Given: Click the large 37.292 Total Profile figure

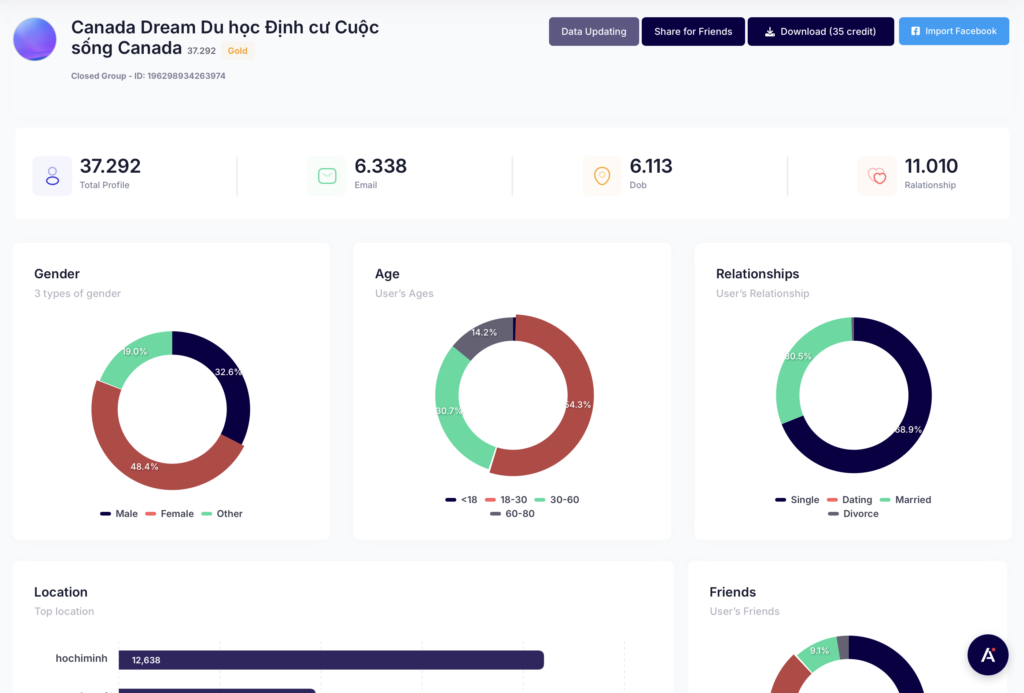Looking at the screenshot, I should click(x=110, y=166).
